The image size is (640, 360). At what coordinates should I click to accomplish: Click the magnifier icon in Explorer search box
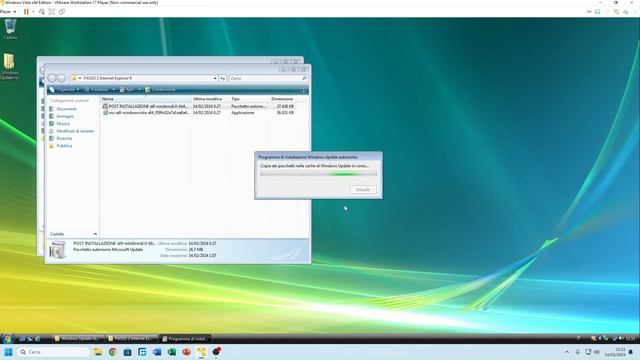[x=304, y=78]
